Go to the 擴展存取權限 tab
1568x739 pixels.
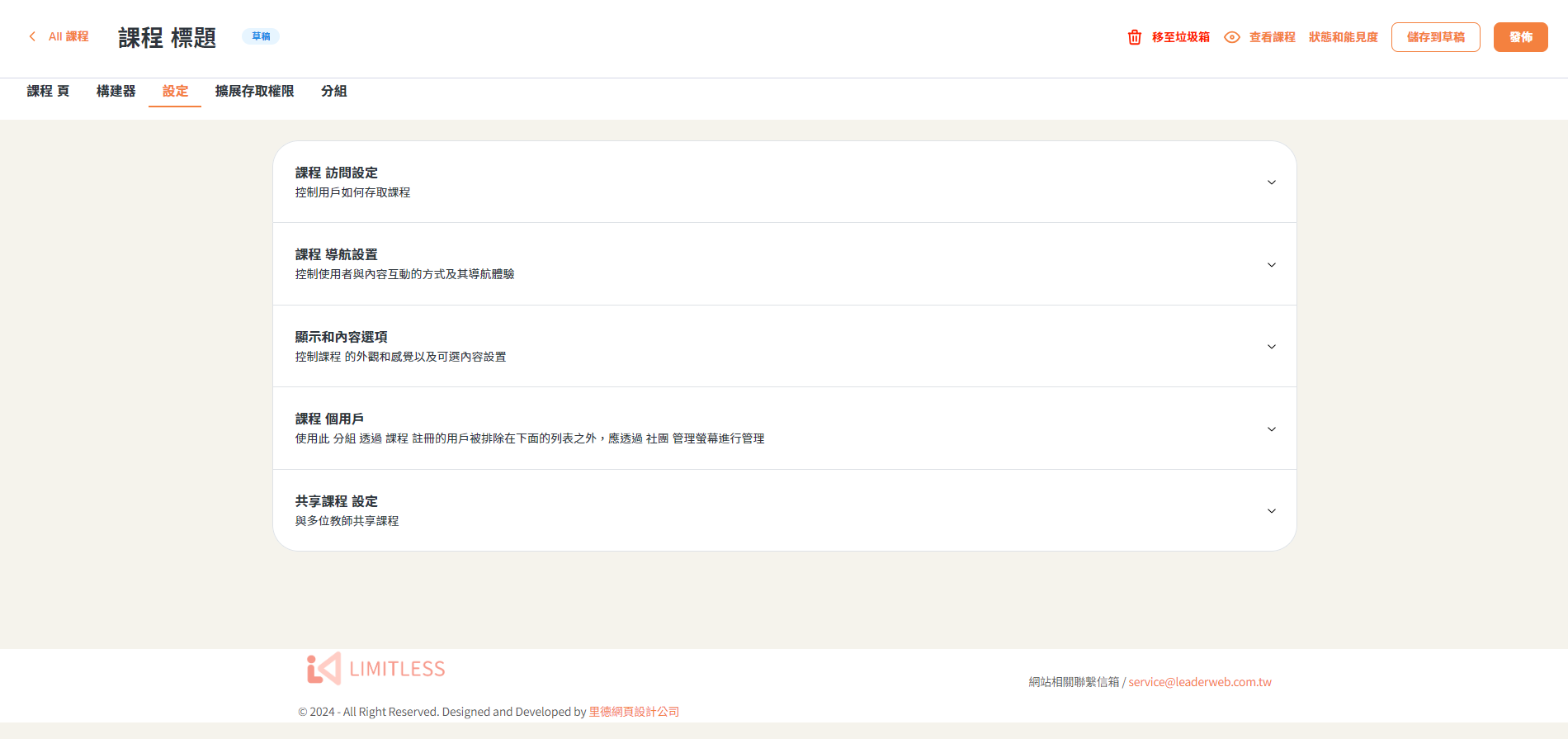[254, 92]
